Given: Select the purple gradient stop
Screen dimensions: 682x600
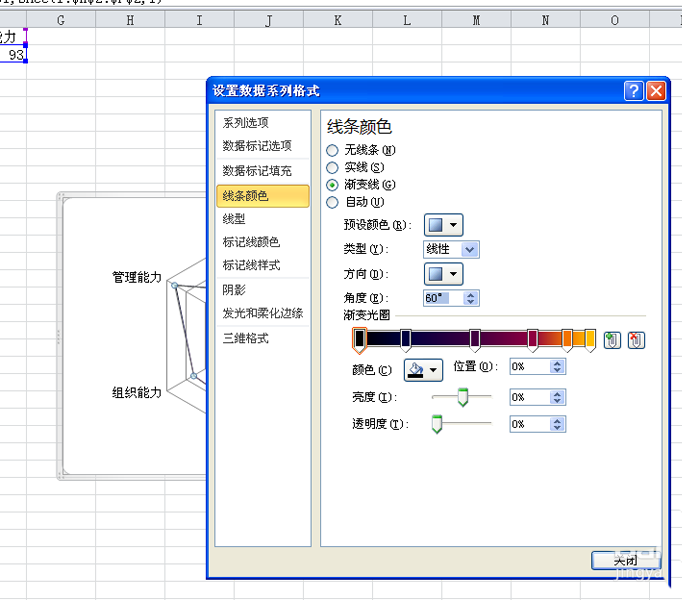Looking at the screenshot, I should point(475,340).
